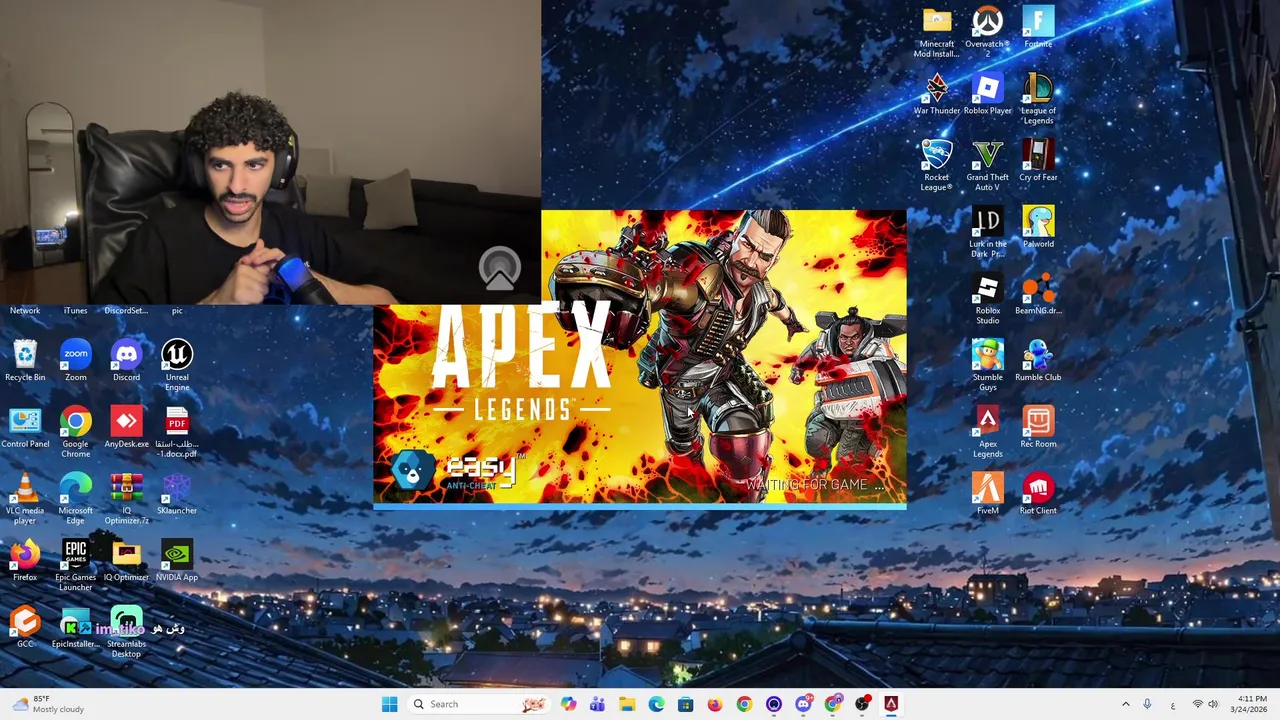
Task: Select the League of Legends icon
Action: click(1038, 99)
